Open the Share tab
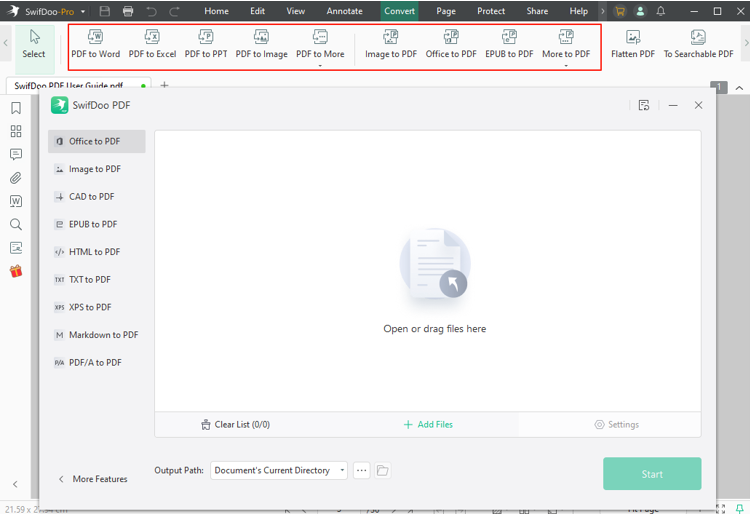Image resolution: width=750 pixels, height=514 pixels. tap(537, 11)
